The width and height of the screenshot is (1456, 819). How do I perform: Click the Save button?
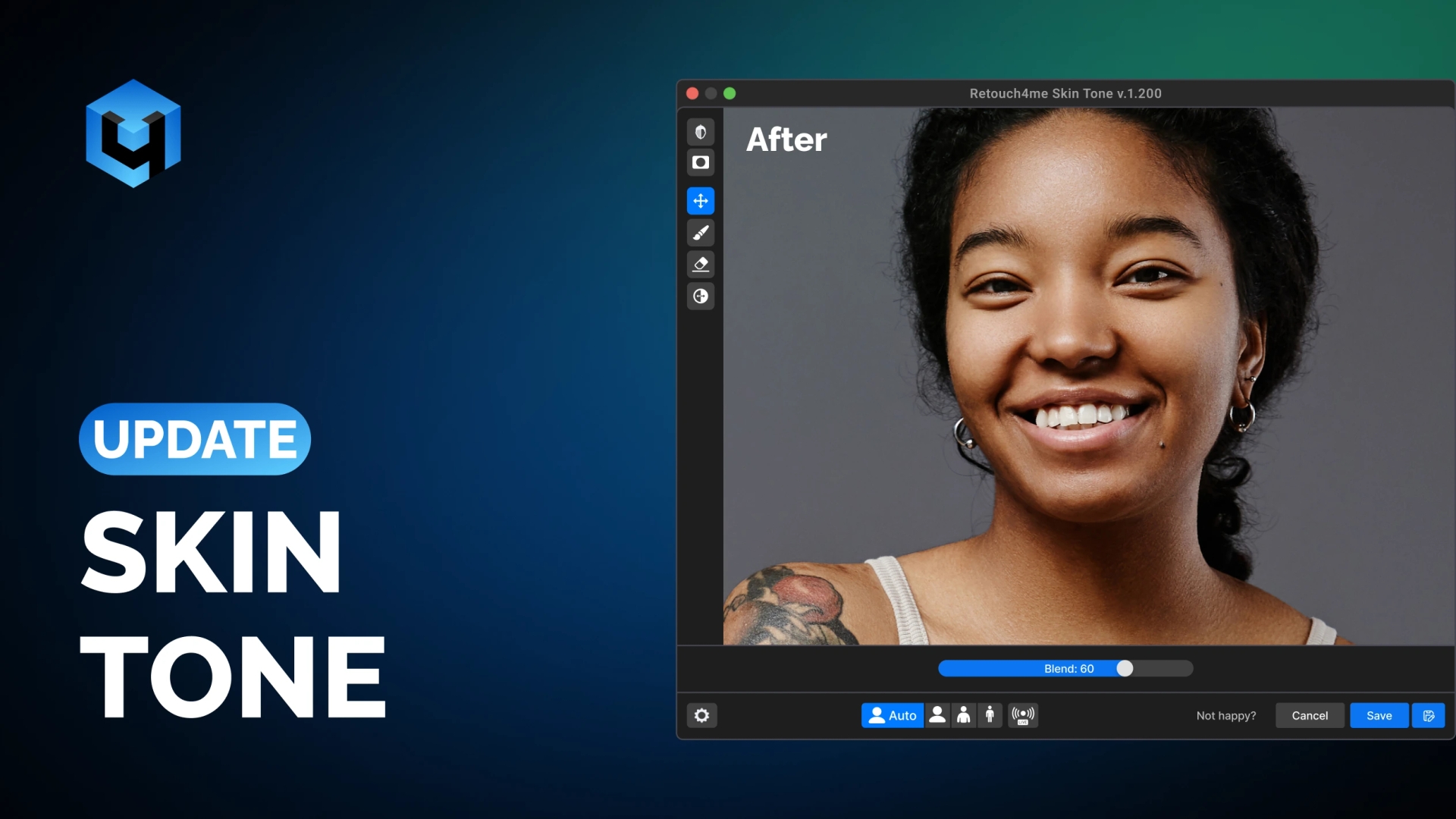point(1379,715)
